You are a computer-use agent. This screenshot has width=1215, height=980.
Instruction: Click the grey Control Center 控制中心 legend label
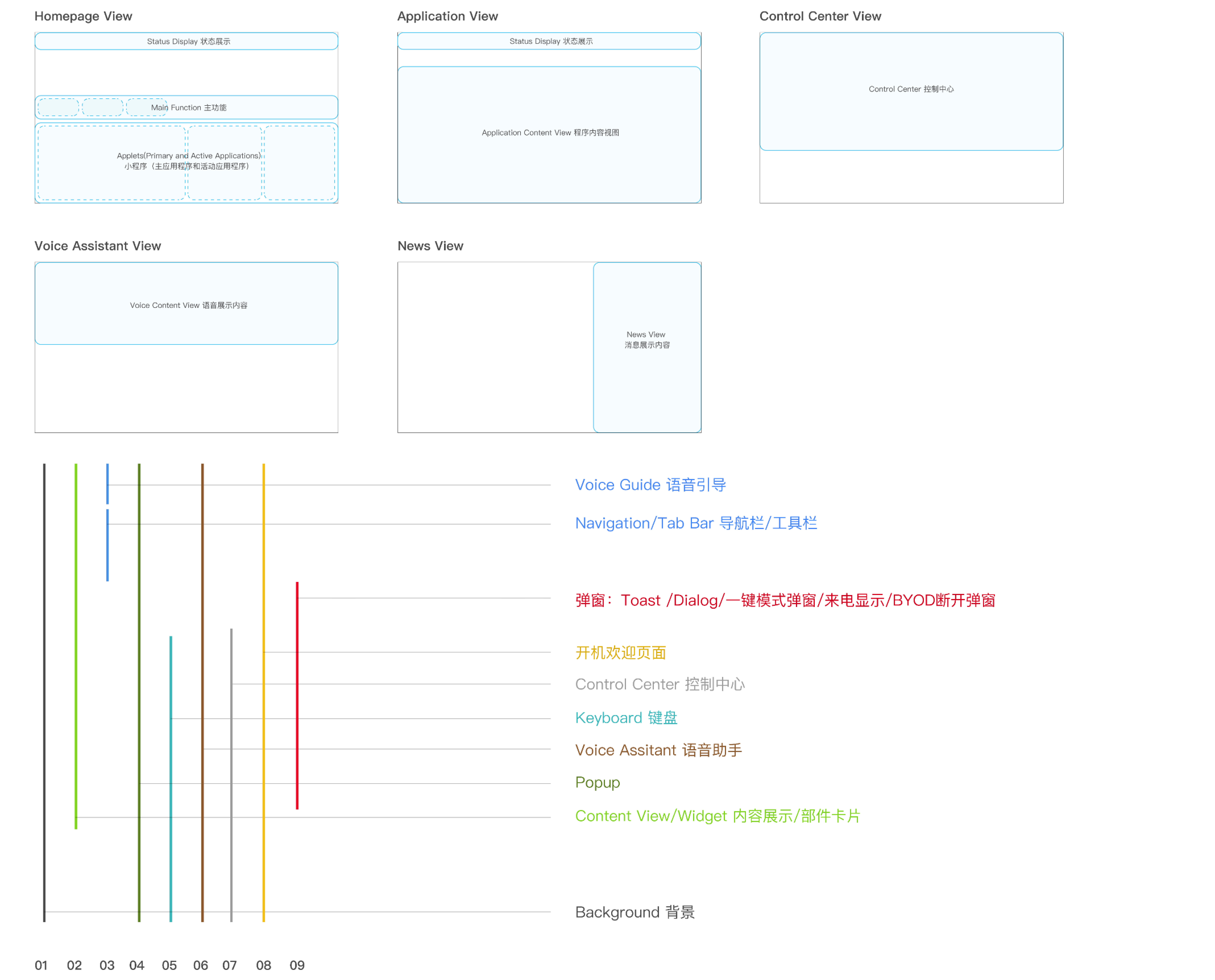[660, 684]
